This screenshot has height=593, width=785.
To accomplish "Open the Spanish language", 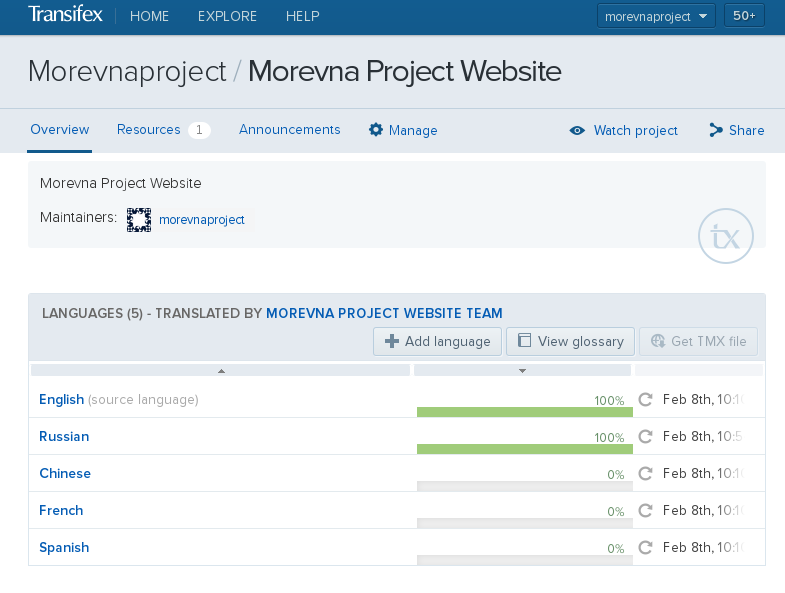I will (x=64, y=548).
